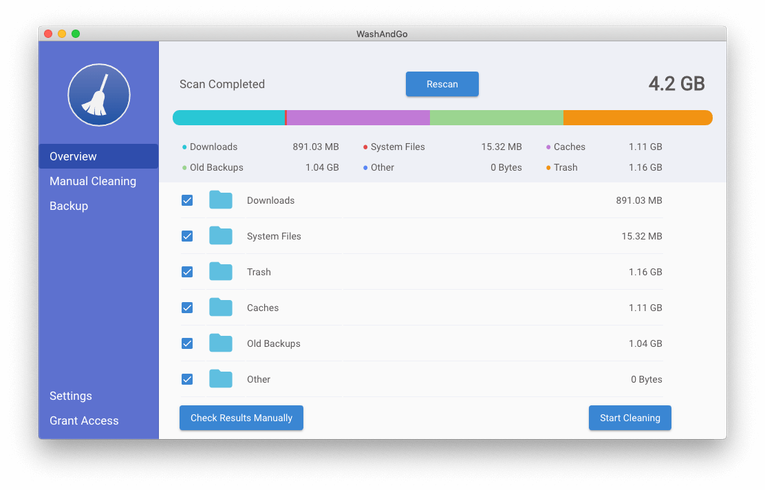Click the 4.2 GB total size text
Screen dimensions: 765x490
[x=677, y=84]
